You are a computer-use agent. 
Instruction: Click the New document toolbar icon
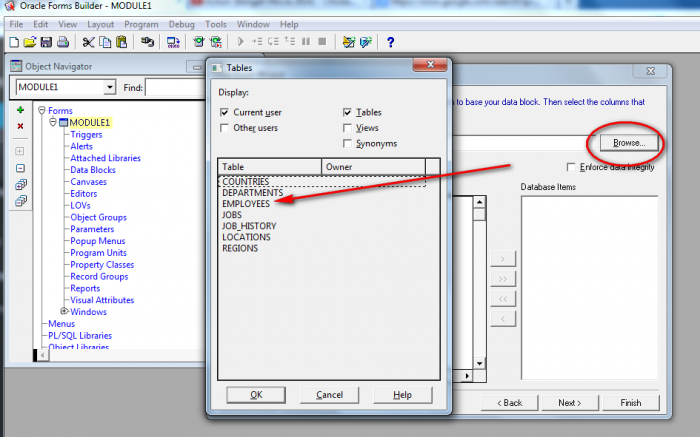(x=14, y=42)
